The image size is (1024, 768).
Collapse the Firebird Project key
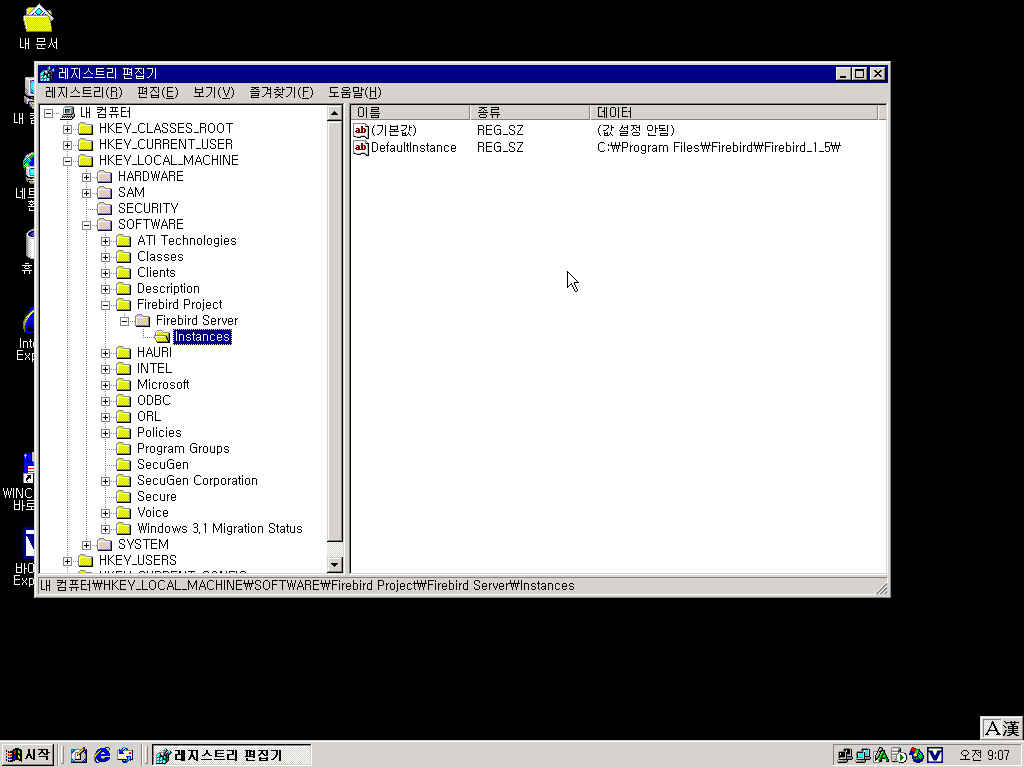tap(105, 305)
